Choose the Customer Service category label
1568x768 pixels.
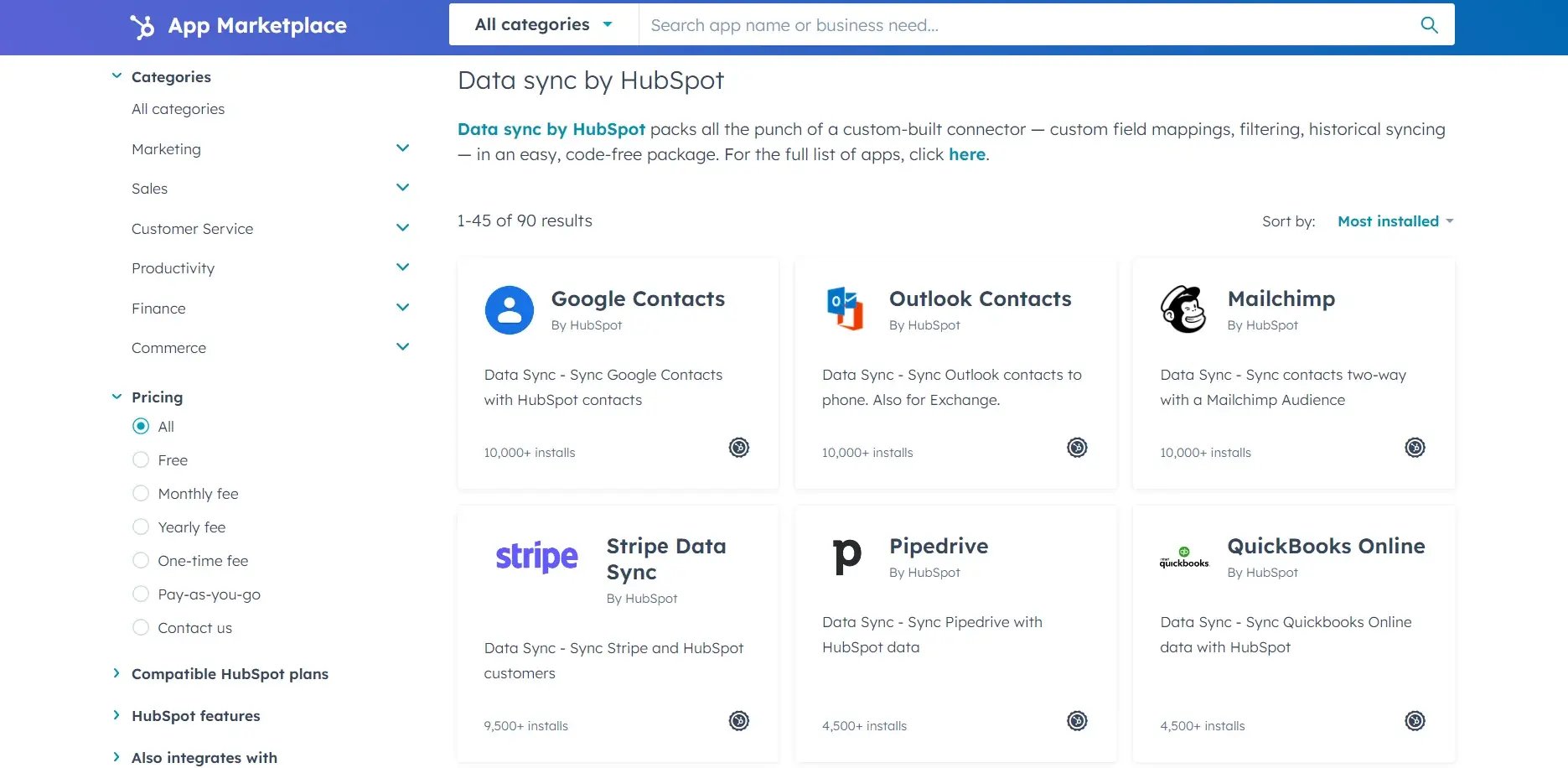click(x=192, y=229)
